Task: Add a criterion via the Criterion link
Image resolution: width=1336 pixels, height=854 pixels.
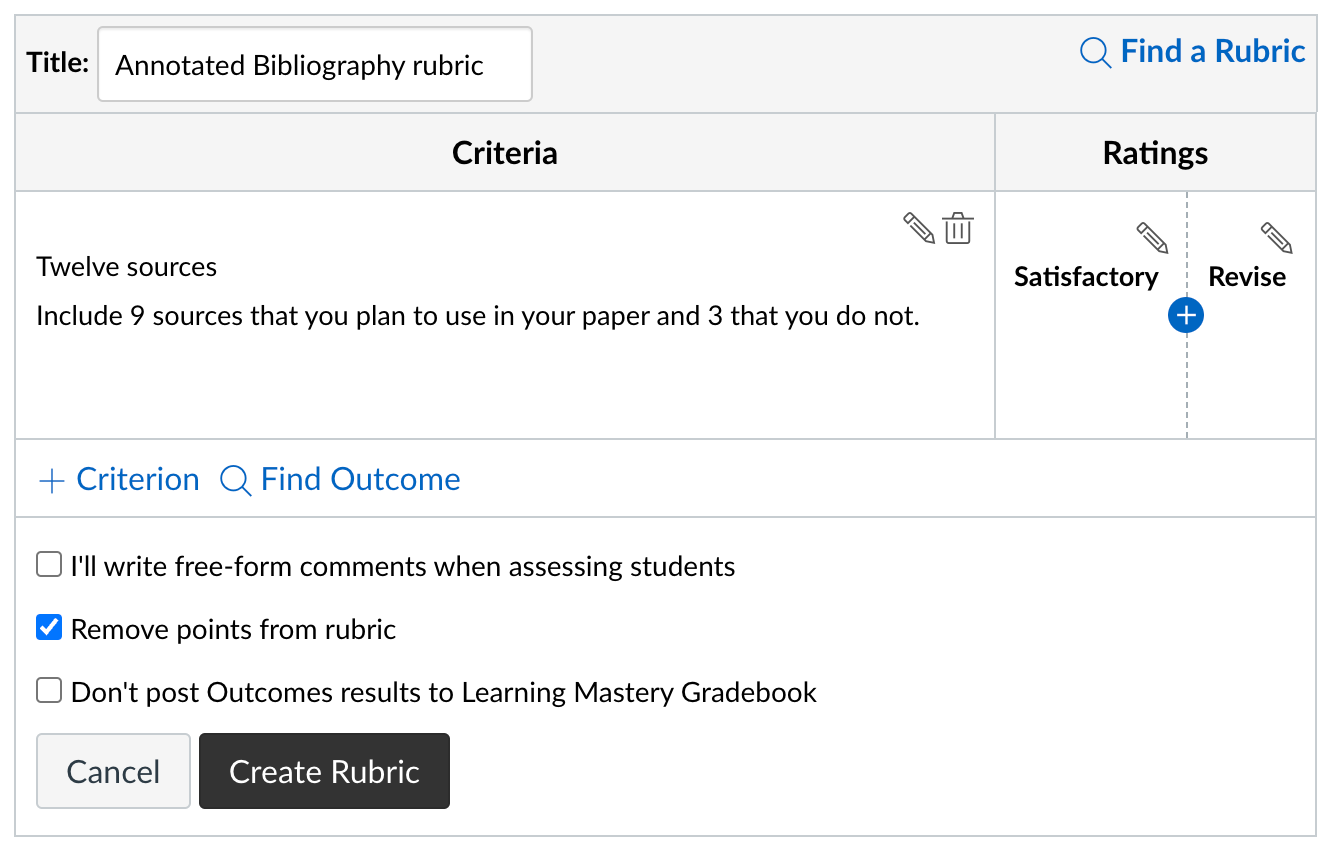Action: [137, 480]
